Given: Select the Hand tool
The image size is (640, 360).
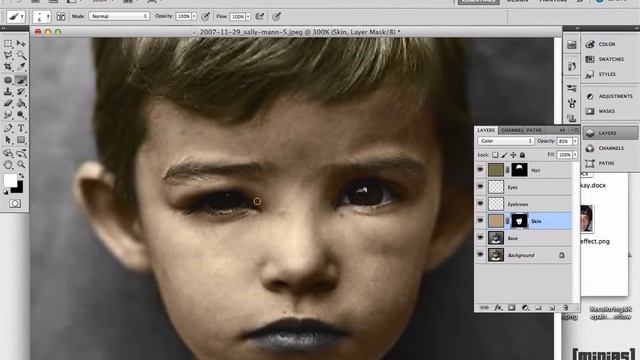Looking at the screenshot, I should click(x=8, y=164).
